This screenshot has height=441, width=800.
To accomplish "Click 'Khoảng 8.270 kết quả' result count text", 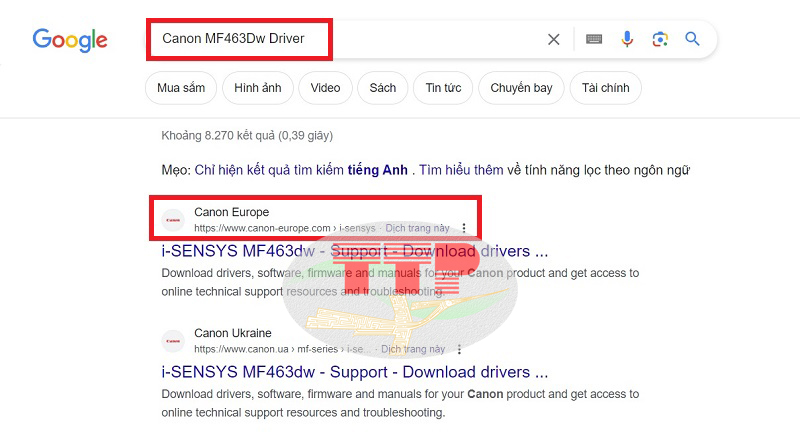I will tap(247, 135).
